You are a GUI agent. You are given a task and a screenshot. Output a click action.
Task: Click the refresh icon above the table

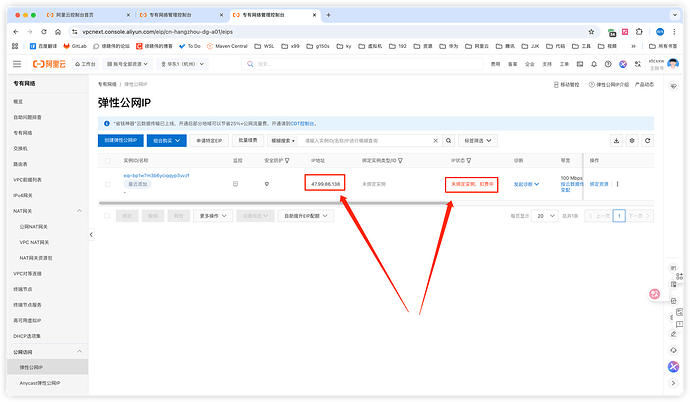pos(647,141)
